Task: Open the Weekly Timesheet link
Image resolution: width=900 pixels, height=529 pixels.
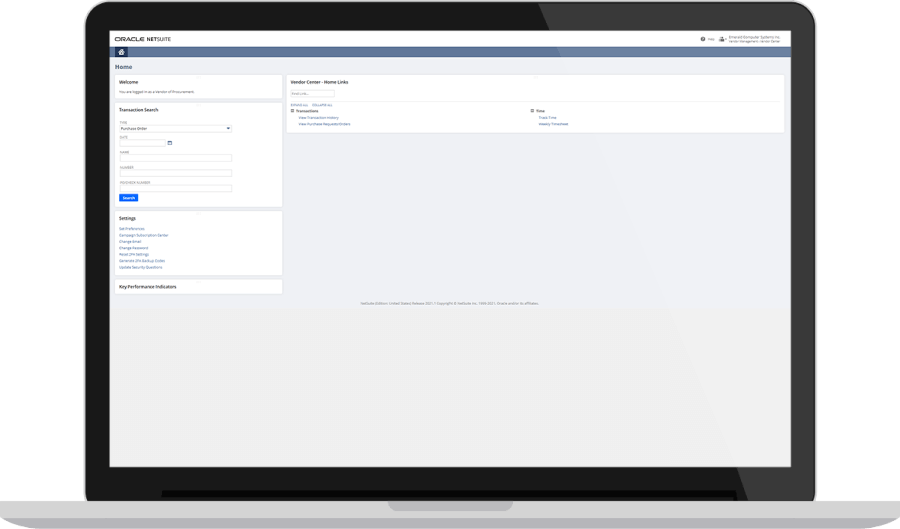Action: click(x=553, y=124)
